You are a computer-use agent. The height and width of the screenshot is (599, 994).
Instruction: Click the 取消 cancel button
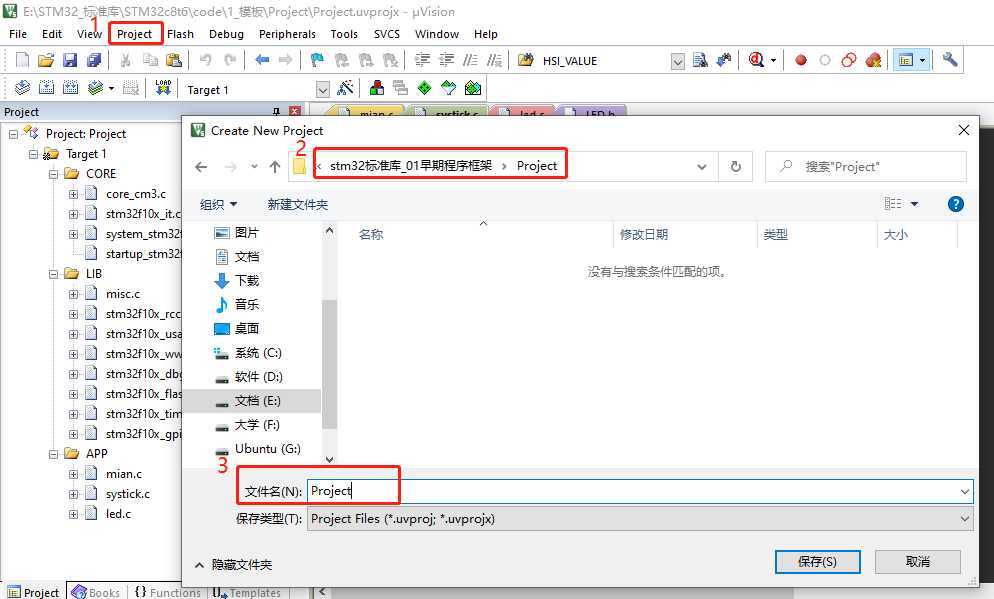[x=918, y=562]
